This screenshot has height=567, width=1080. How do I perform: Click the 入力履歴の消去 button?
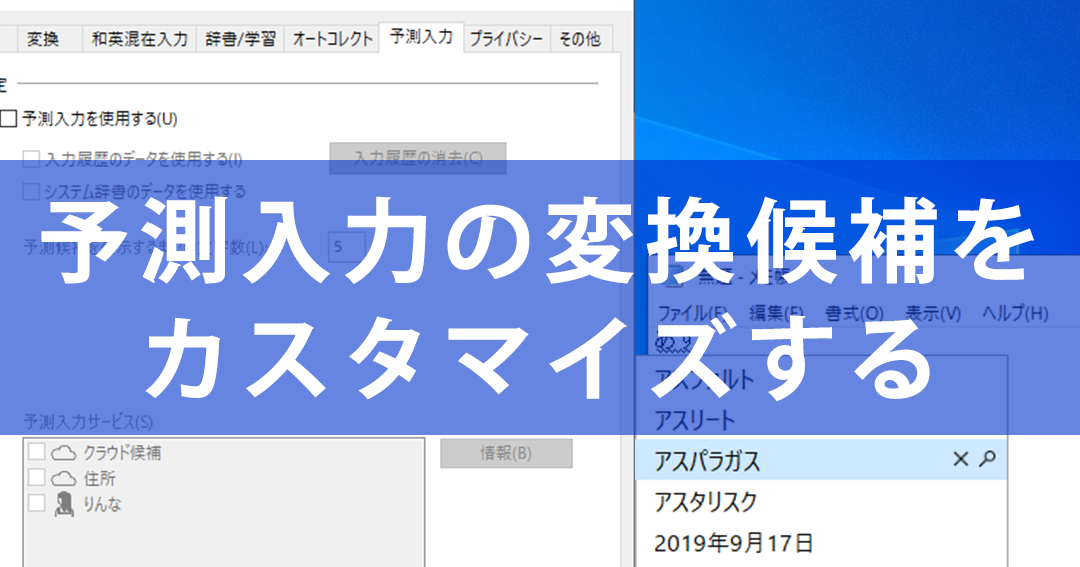[418, 158]
